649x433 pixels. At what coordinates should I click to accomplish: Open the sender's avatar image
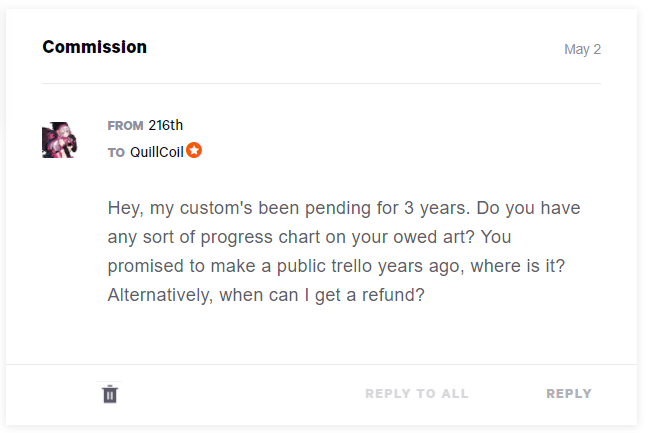(x=60, y=140)
